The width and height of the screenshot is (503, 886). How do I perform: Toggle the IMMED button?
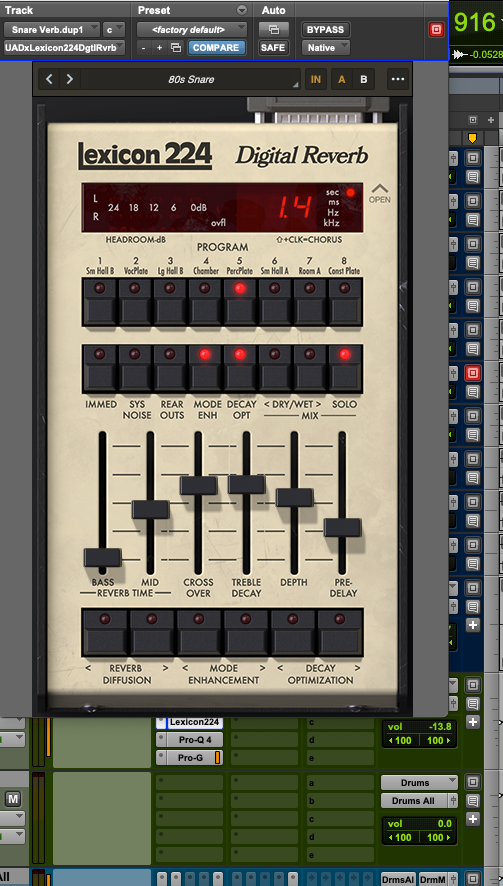pos(100,368)
